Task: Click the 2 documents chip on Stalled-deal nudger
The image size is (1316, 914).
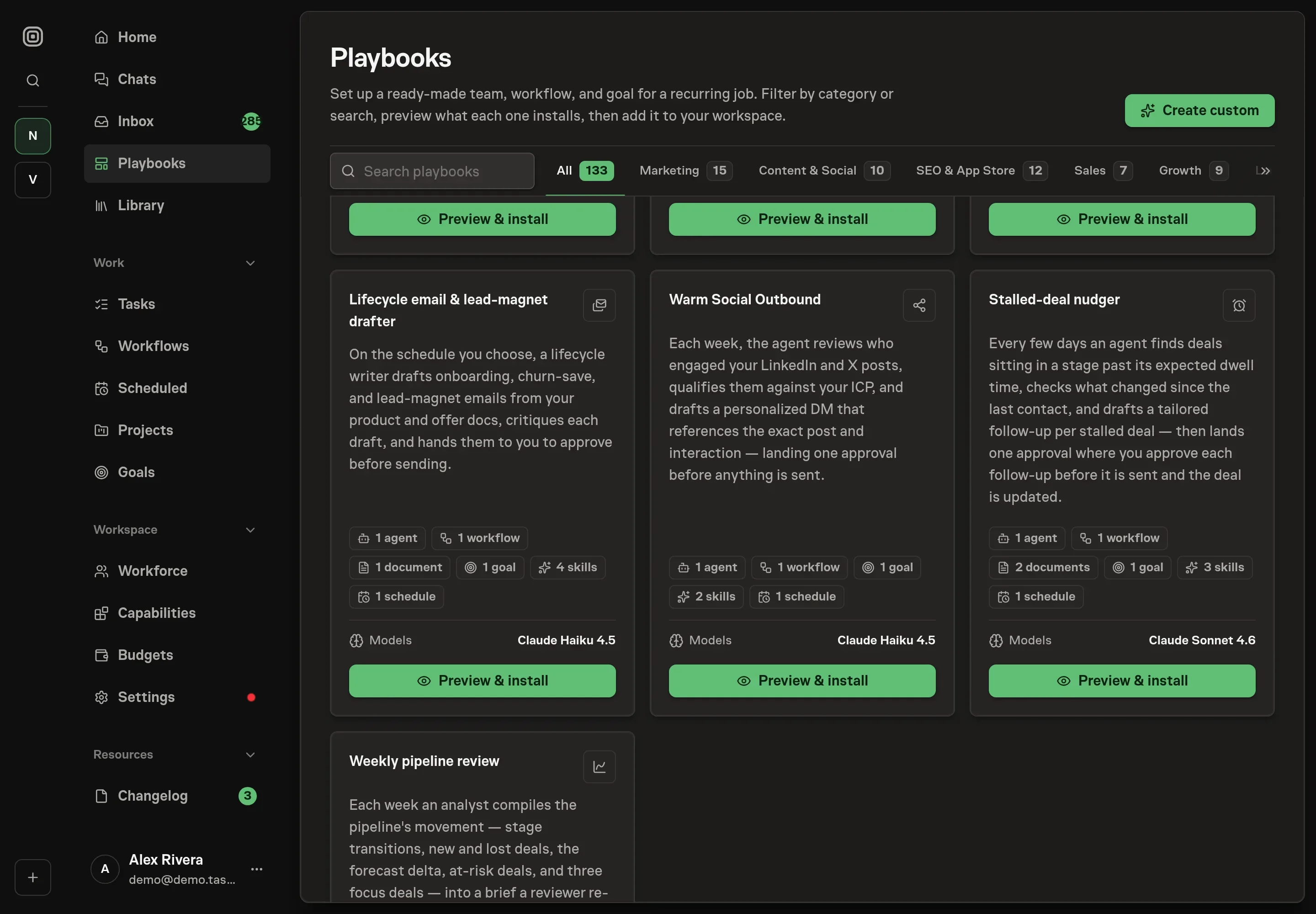Action: 1043,568
